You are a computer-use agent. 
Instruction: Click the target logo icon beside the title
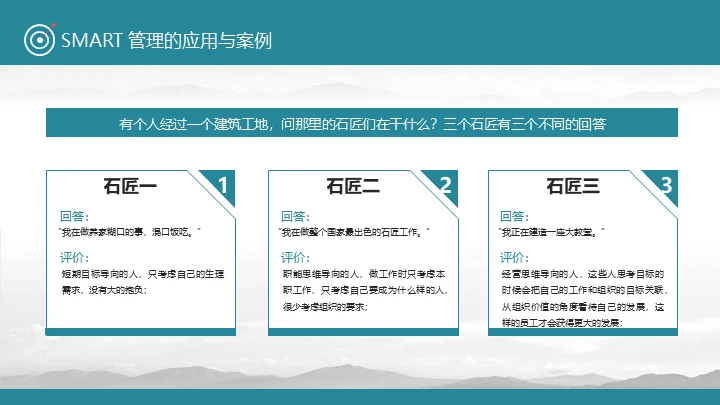pyautogui.click(x=39, y=40)
